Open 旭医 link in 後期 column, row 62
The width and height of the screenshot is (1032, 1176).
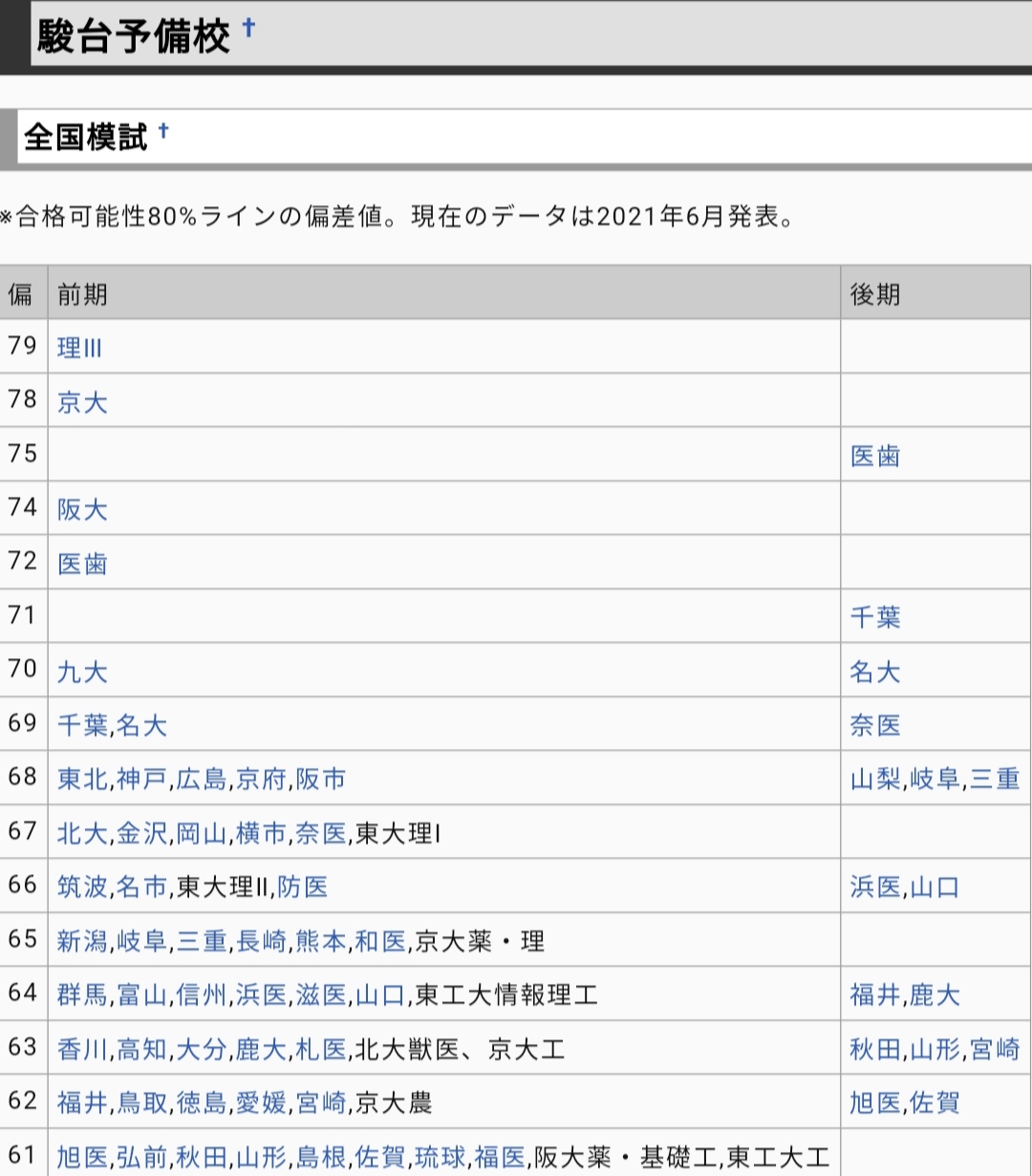coord(875,1102)
